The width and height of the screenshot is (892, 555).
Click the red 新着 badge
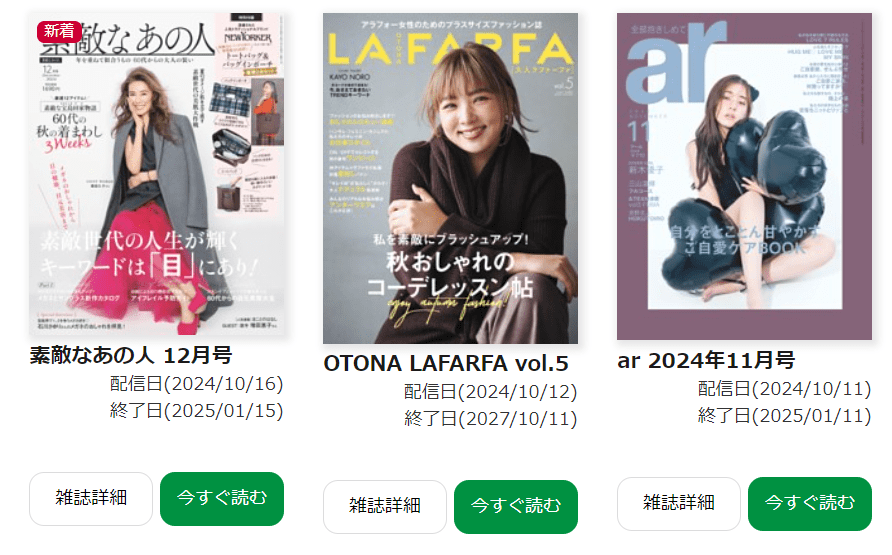[59, 31]
